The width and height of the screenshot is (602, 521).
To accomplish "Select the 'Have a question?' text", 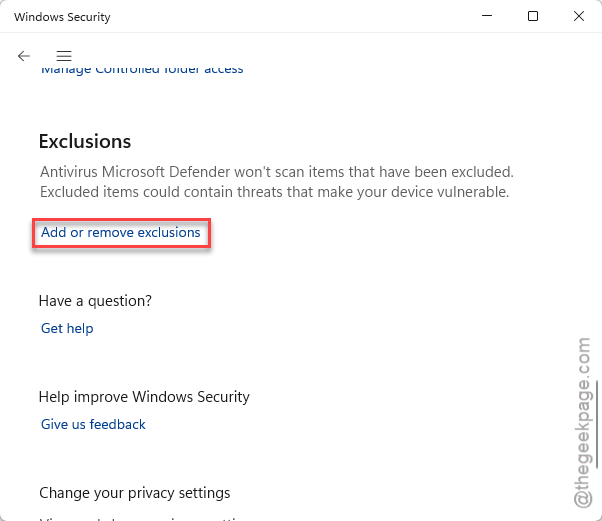I will pyautogui.click(x=95, y=301).
